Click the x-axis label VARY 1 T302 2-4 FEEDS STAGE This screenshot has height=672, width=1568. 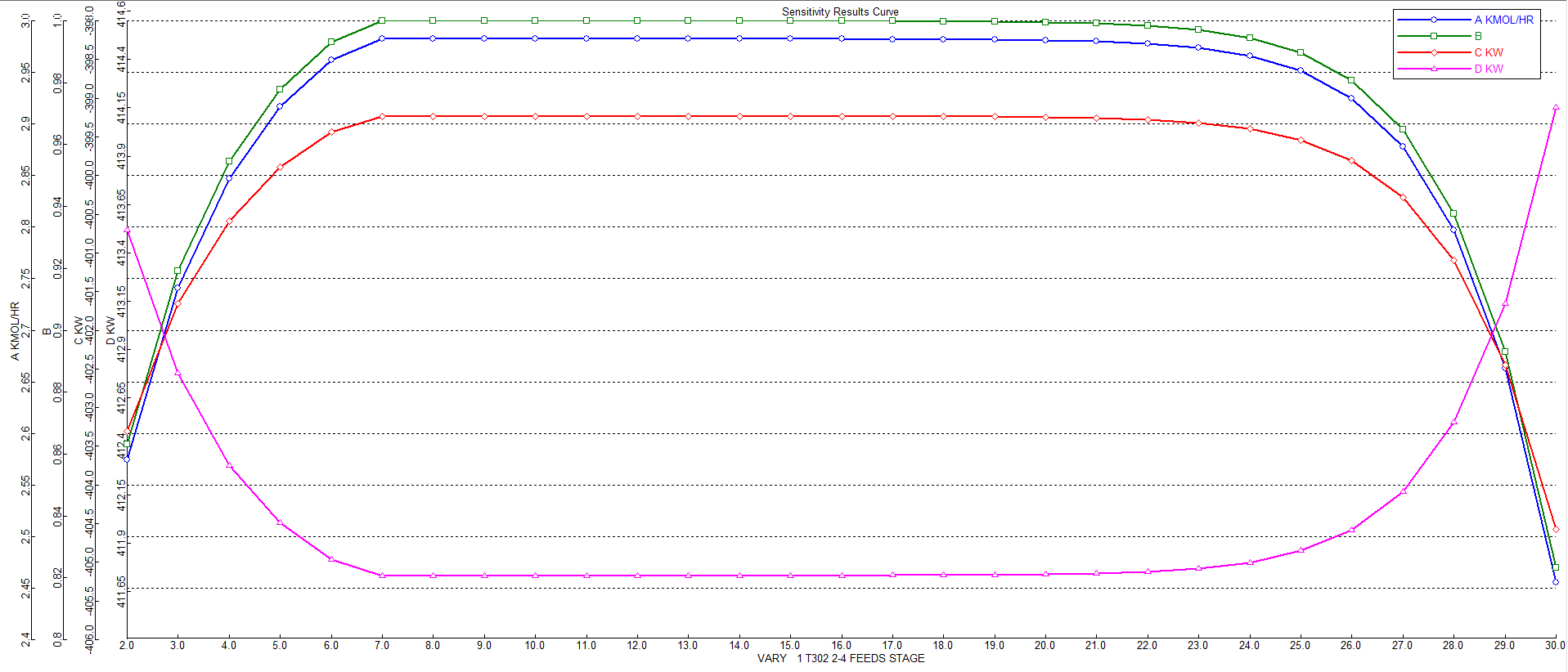(841, 658)
